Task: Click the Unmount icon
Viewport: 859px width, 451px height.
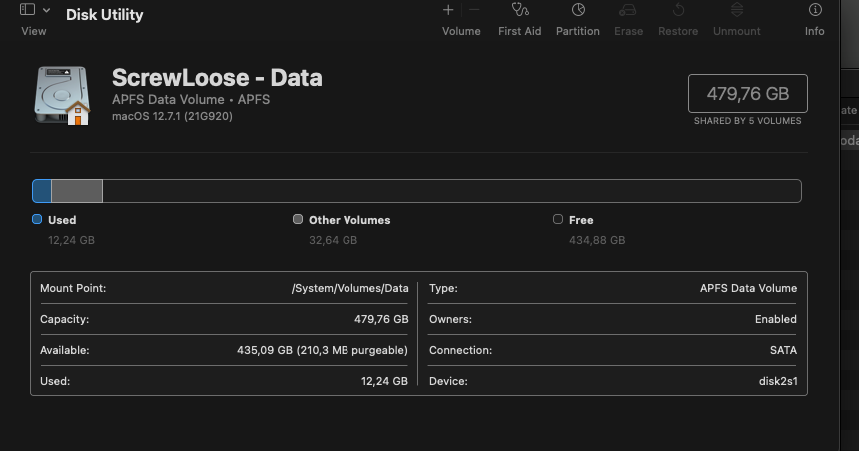Action: (737, 10)
